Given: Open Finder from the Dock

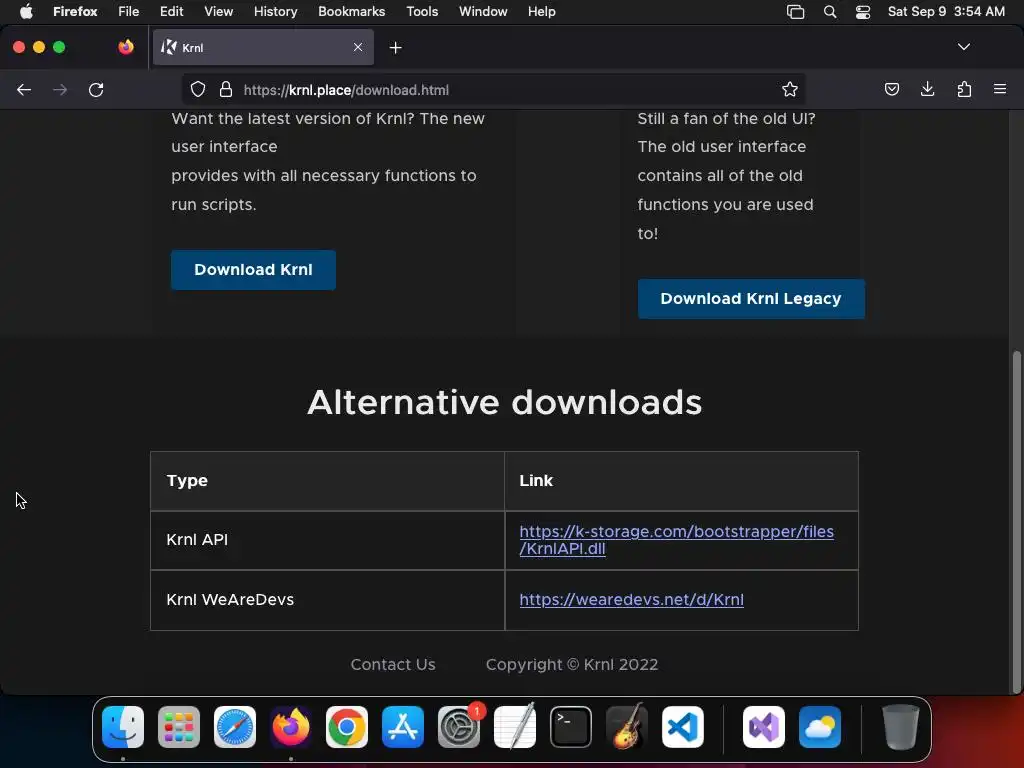Looking at the screenshot, I should pyautogui.click(x=123, y=727).
